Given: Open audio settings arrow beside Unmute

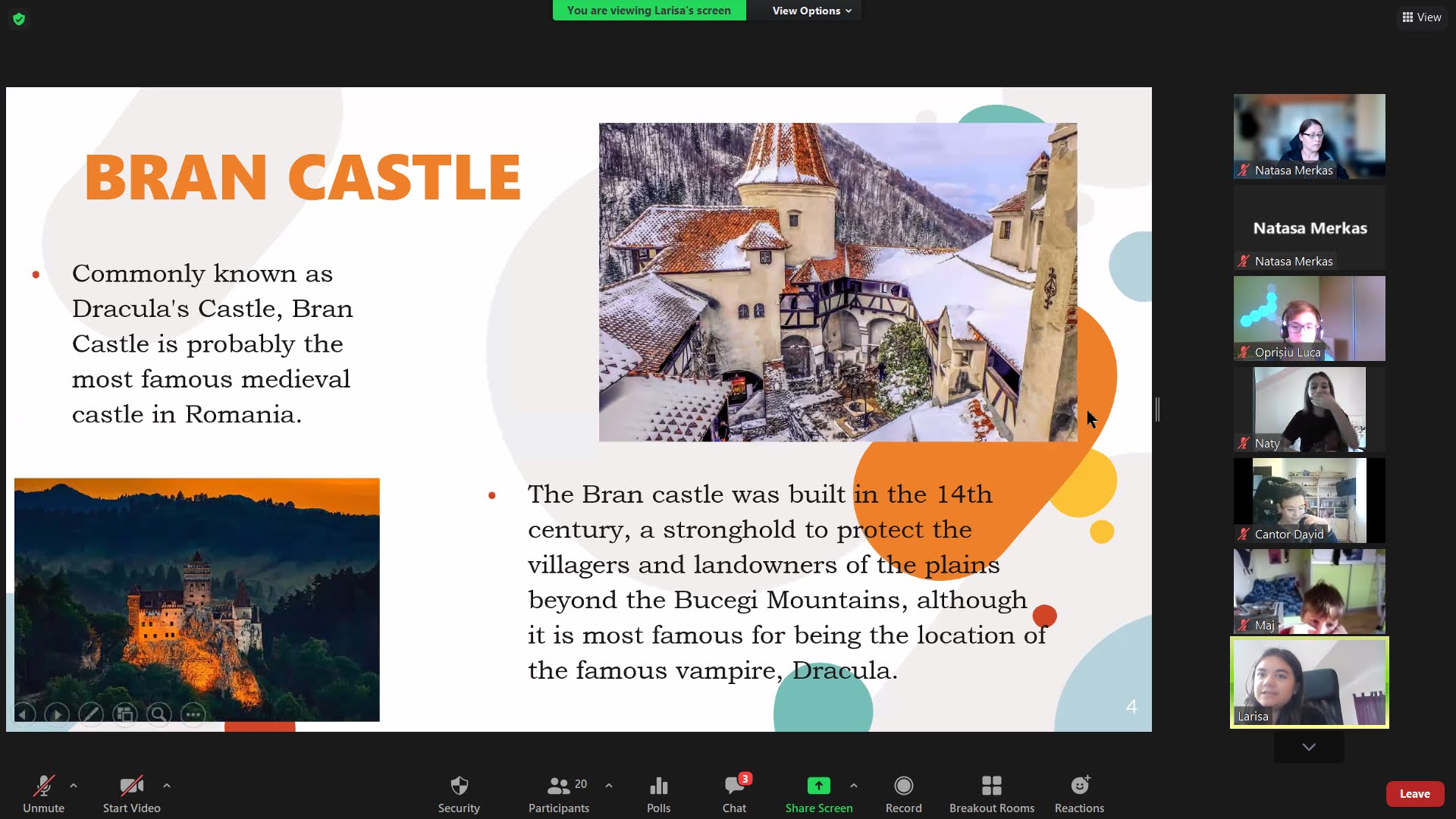Looking at the screenshot, I should [74, 786].
